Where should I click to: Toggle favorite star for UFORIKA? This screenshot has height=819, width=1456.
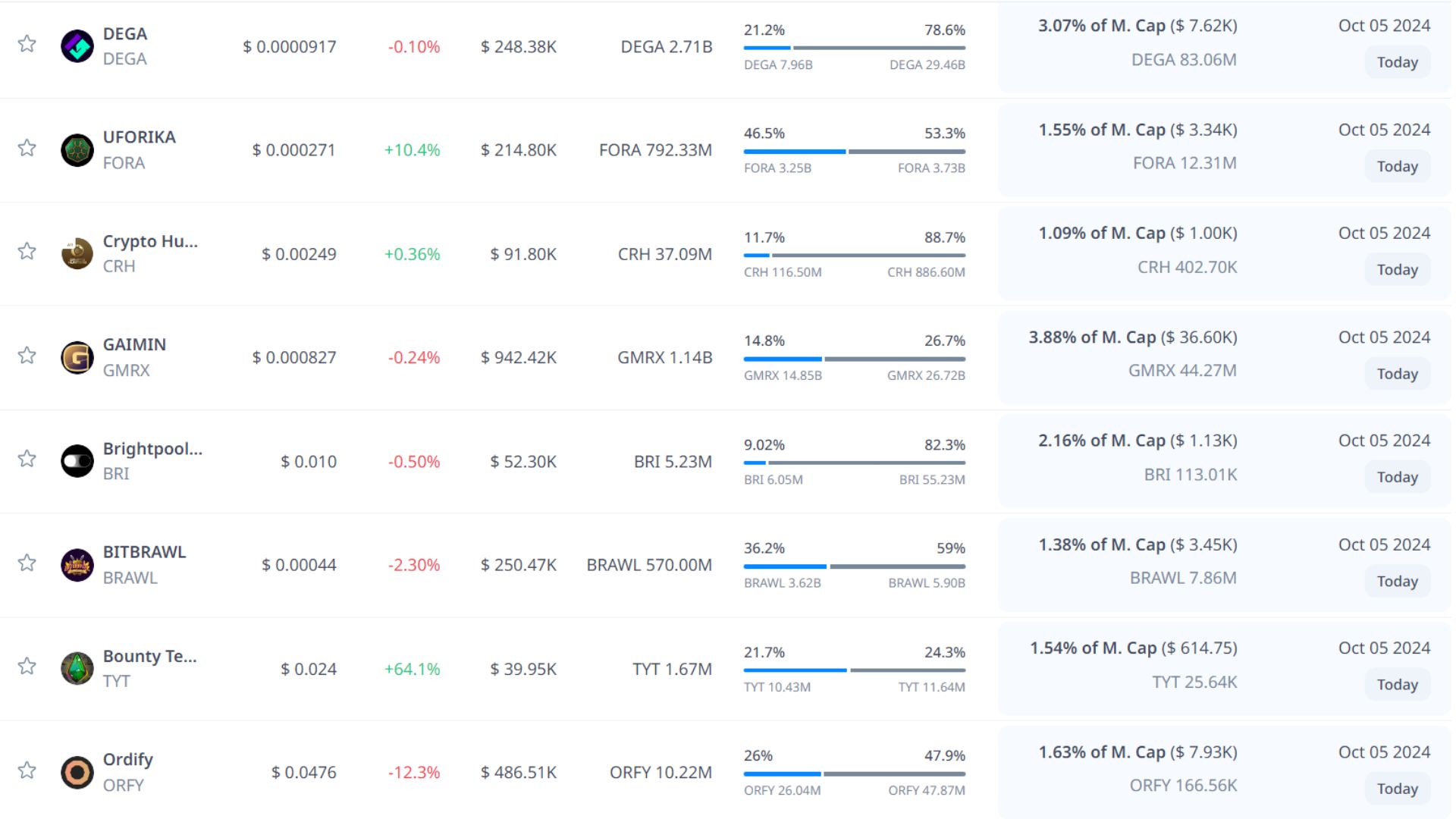[27, 148]
